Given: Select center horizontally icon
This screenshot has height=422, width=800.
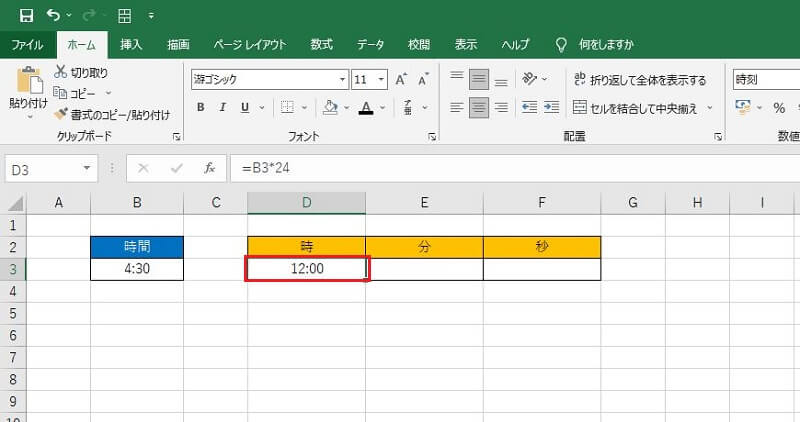Looking at the screenshot, I should tap(479, 107).
